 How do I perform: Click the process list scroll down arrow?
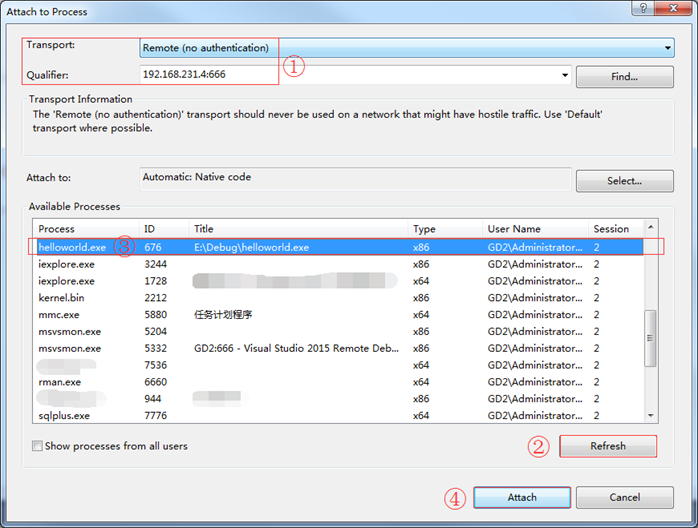tap(651, 415)
